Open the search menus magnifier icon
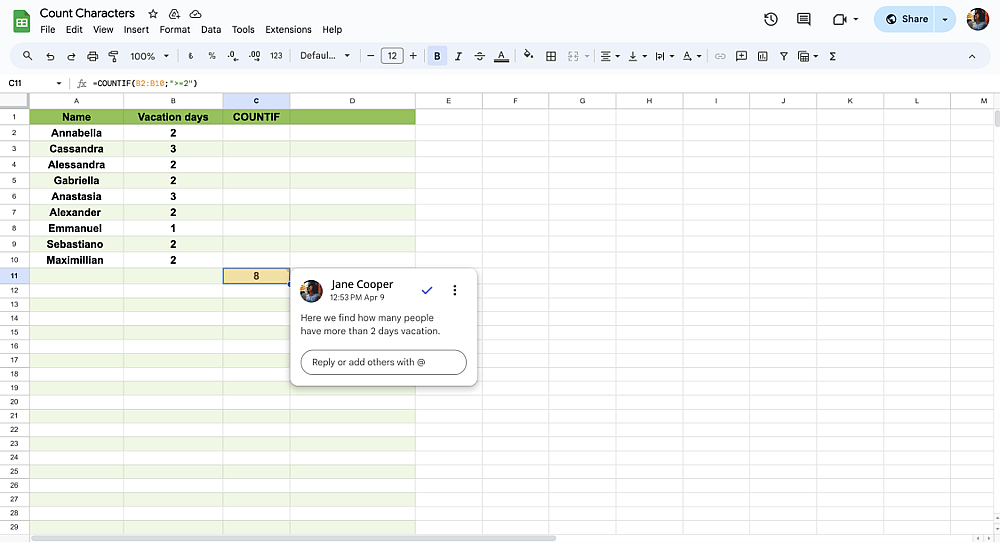 pos(27,56)
